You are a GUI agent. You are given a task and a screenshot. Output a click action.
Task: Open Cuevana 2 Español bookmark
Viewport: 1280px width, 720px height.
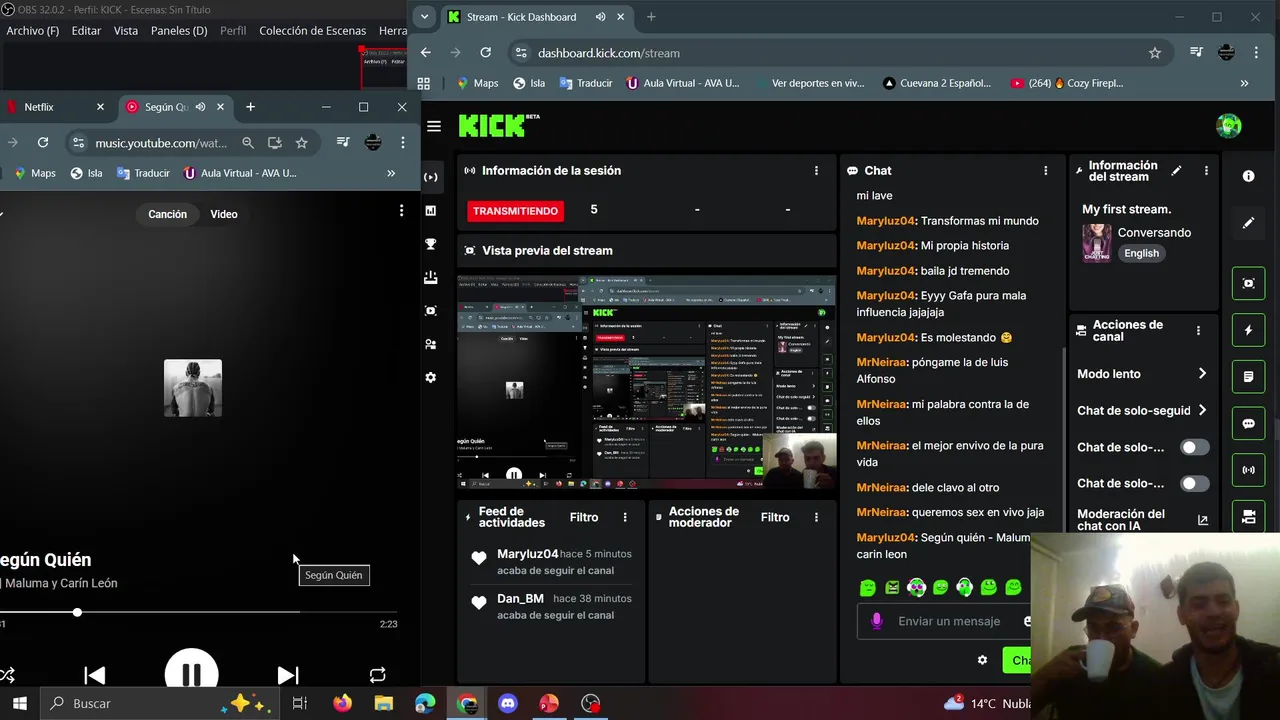(x=936, y=83)
